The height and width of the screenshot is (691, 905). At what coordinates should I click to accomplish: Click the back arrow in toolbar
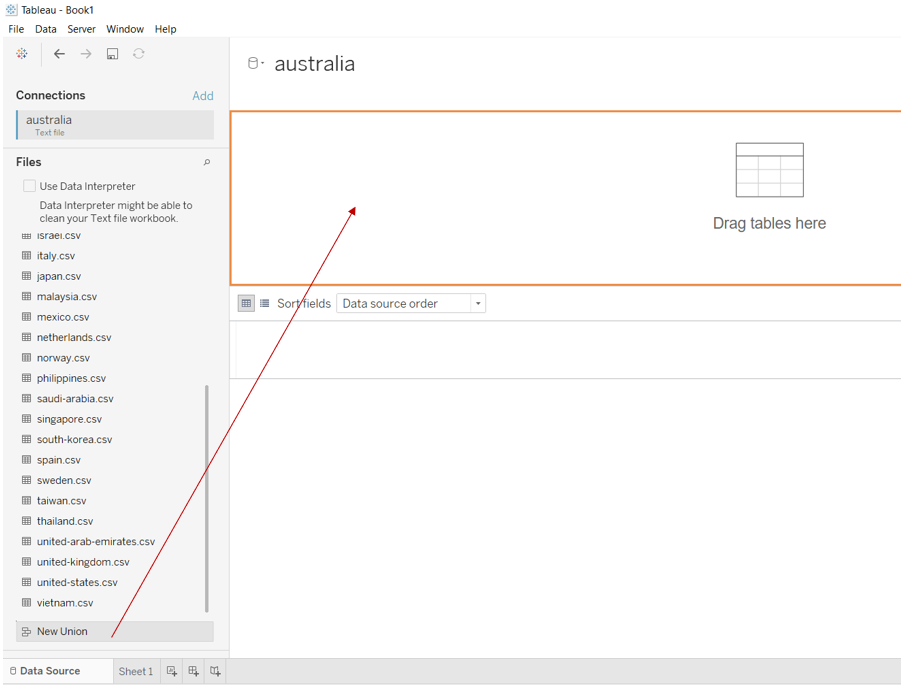pyautogui.click(x=59, y=54)
